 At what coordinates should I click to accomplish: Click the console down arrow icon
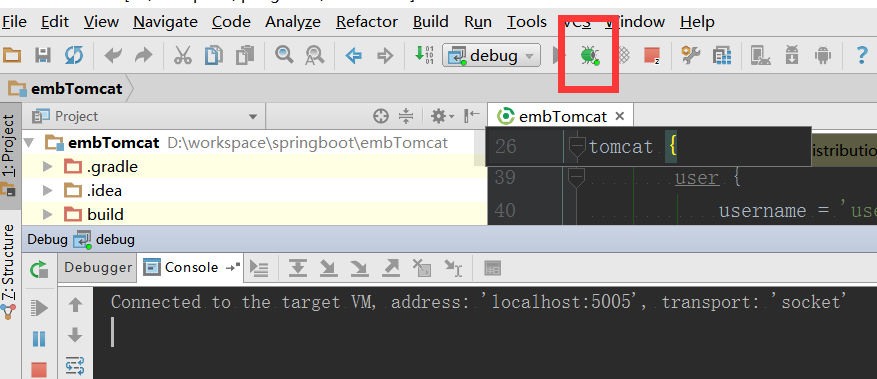pyautogui.click(x=75, y=335)
